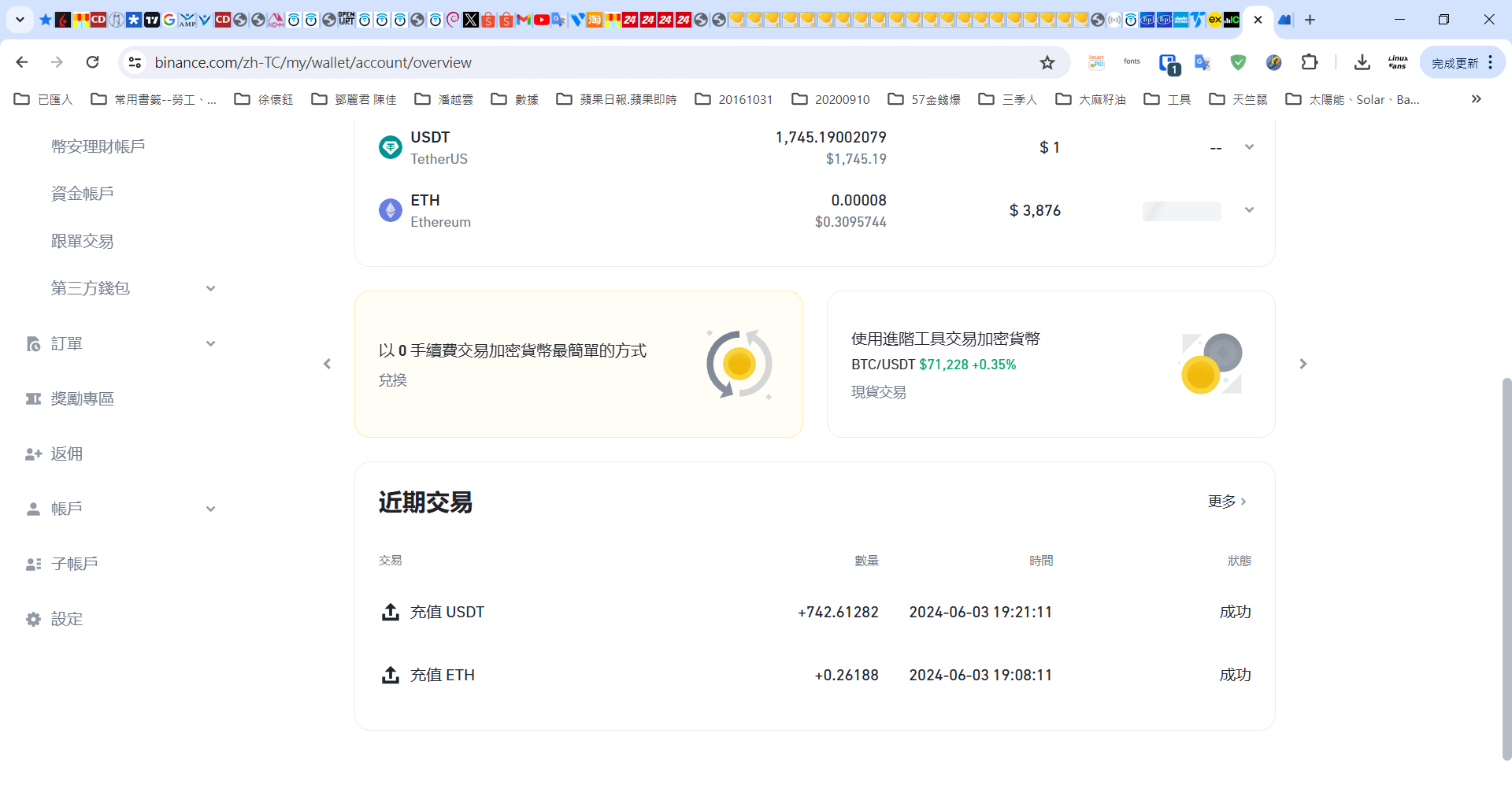Open 獎勵專區 in sidebar
The image size is (1512, 811).
[x=83, y=398]
